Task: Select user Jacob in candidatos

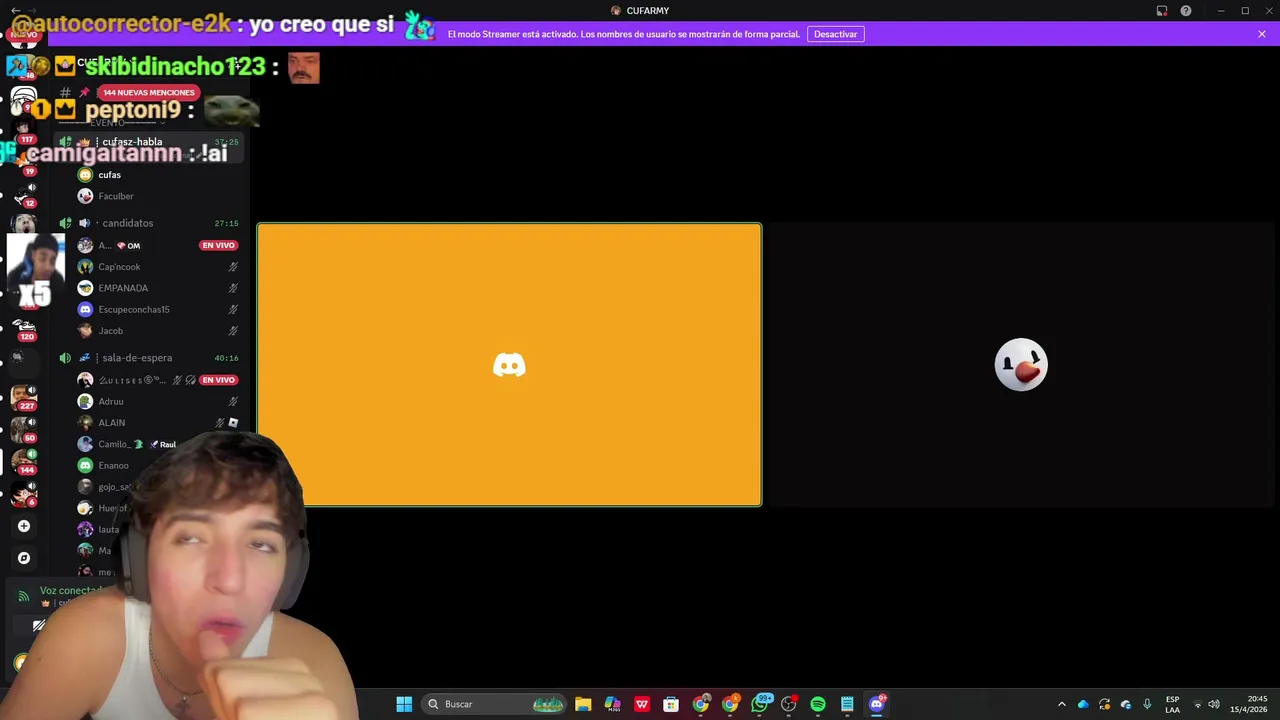Action: click(x=110, y=331)
